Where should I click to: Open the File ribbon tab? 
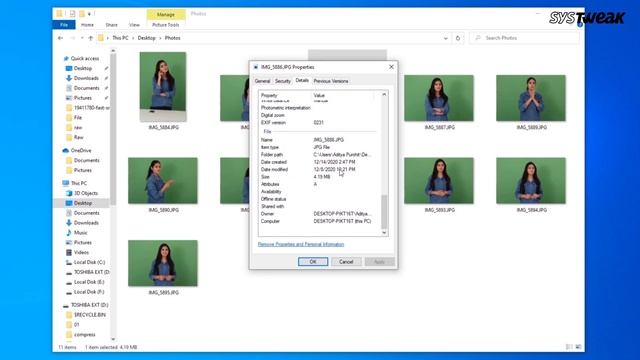(64, 25)
